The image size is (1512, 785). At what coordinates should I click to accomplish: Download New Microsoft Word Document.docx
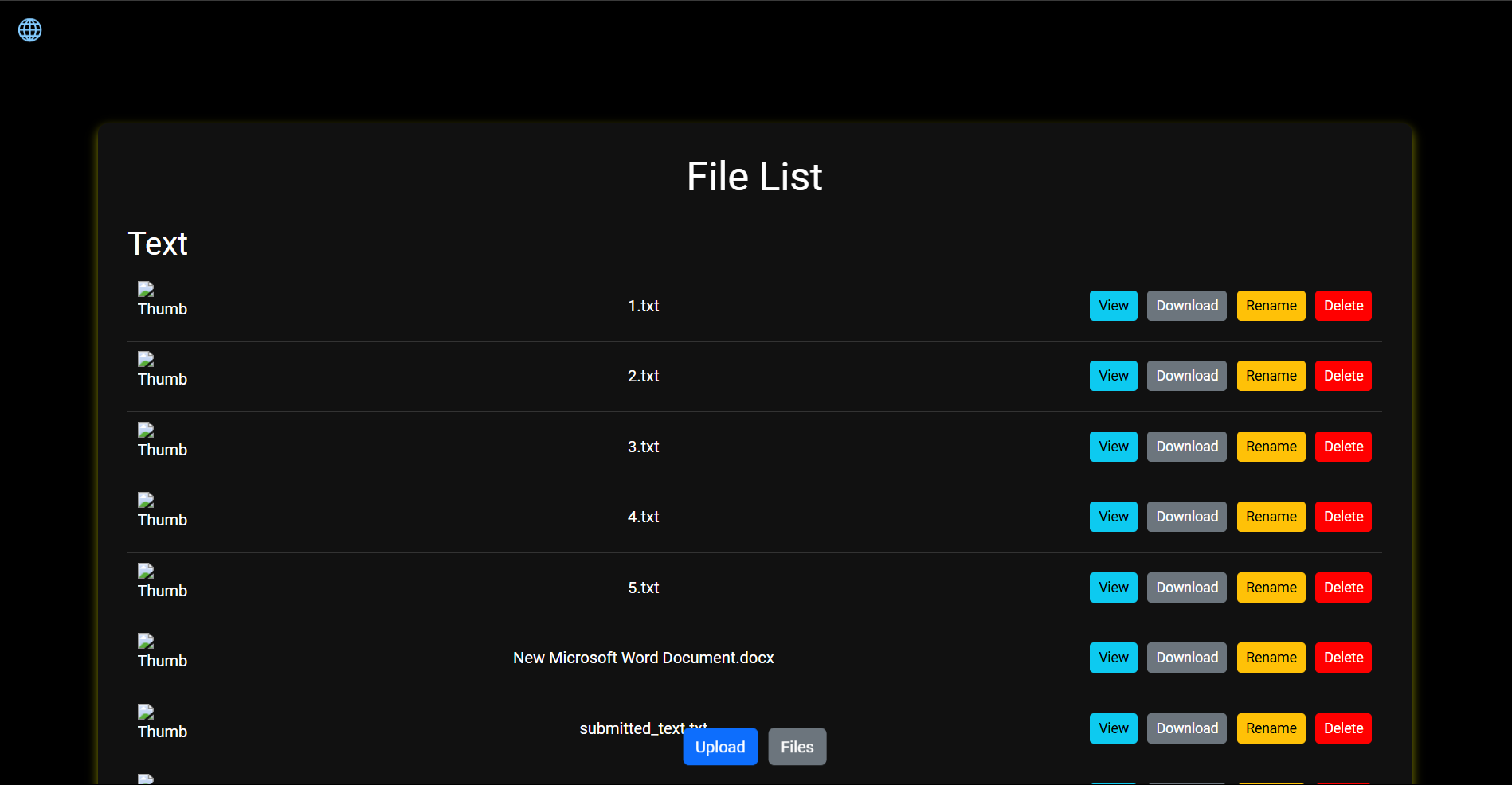coord(1186,657)
